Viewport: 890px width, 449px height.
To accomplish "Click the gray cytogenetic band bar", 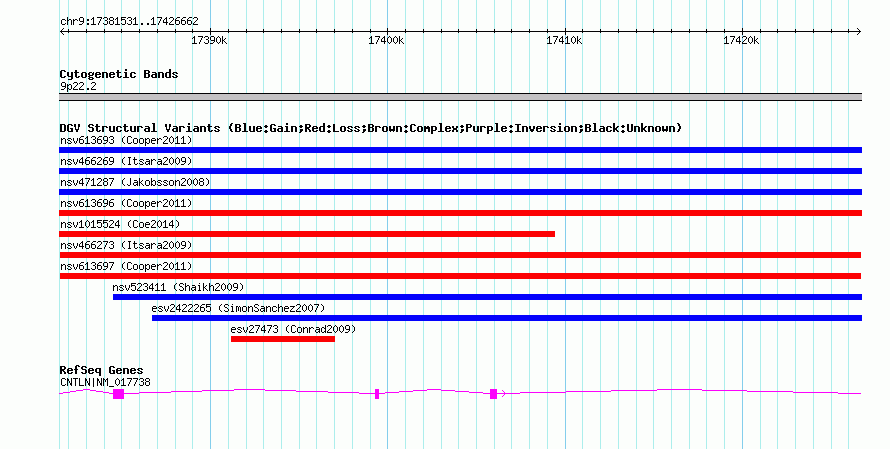I will tap(460, 97).
